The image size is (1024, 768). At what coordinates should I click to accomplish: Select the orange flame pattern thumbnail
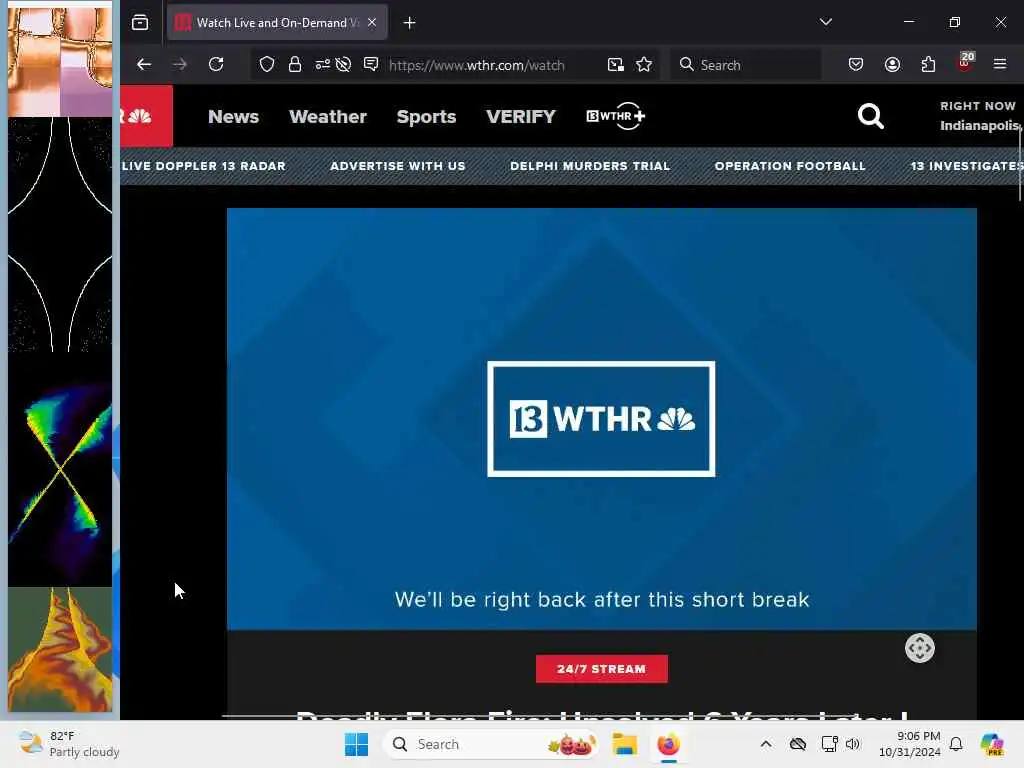59,649
